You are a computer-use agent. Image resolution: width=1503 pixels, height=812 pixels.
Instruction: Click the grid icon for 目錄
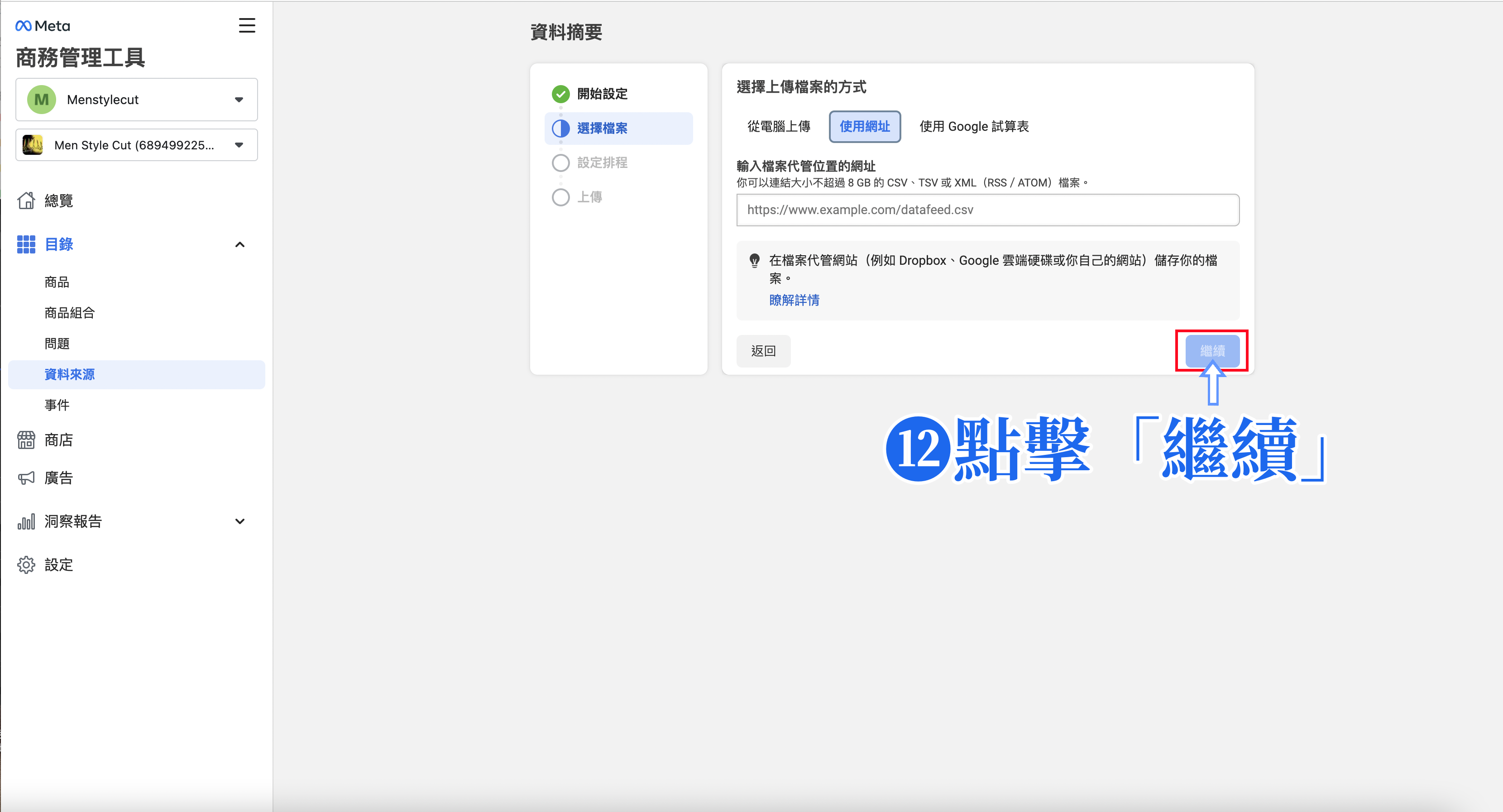26,244
